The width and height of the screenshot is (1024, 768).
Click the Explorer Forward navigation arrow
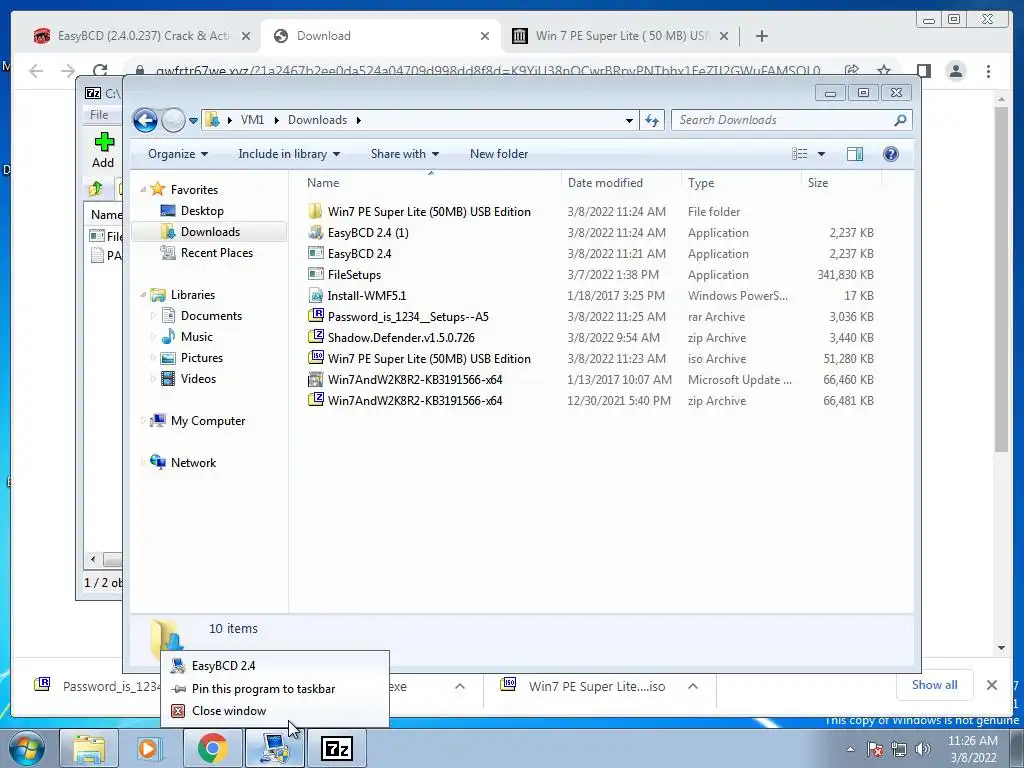(x=173, y=120)
